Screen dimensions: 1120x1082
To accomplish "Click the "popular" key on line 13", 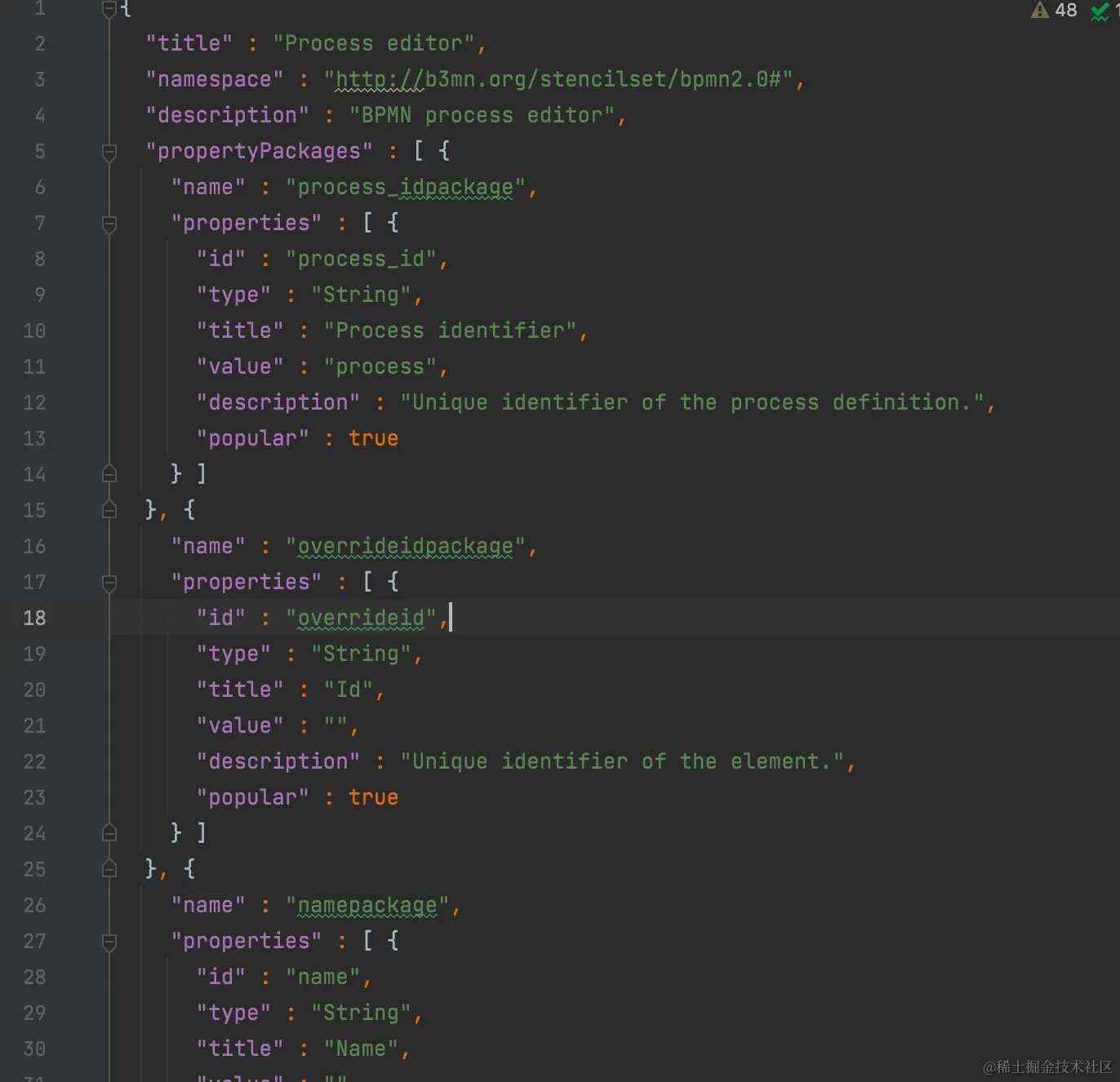I will (x=253, y=438).
